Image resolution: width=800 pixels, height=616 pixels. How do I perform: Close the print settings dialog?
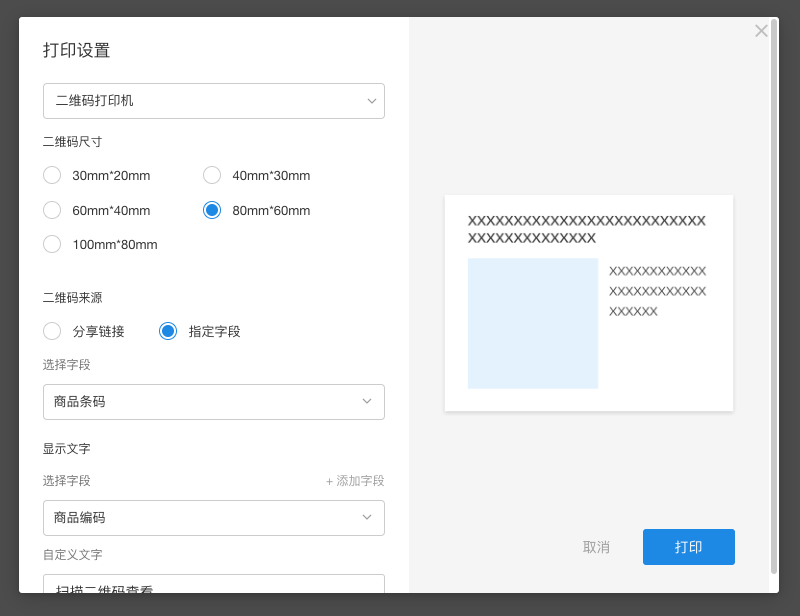click(x=761, y=31)
